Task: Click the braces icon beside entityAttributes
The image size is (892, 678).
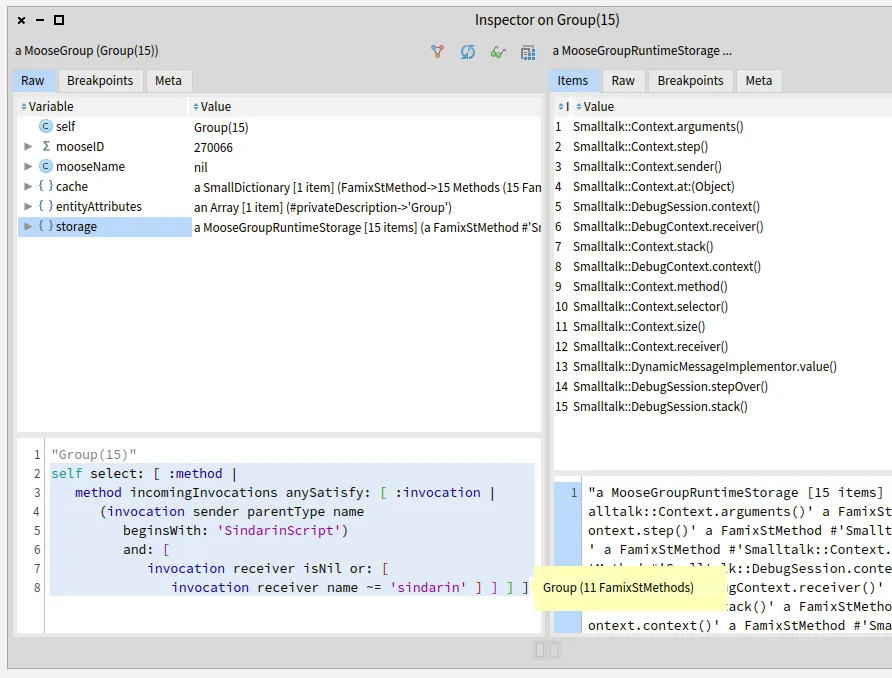Action: (x=46, y=206)
